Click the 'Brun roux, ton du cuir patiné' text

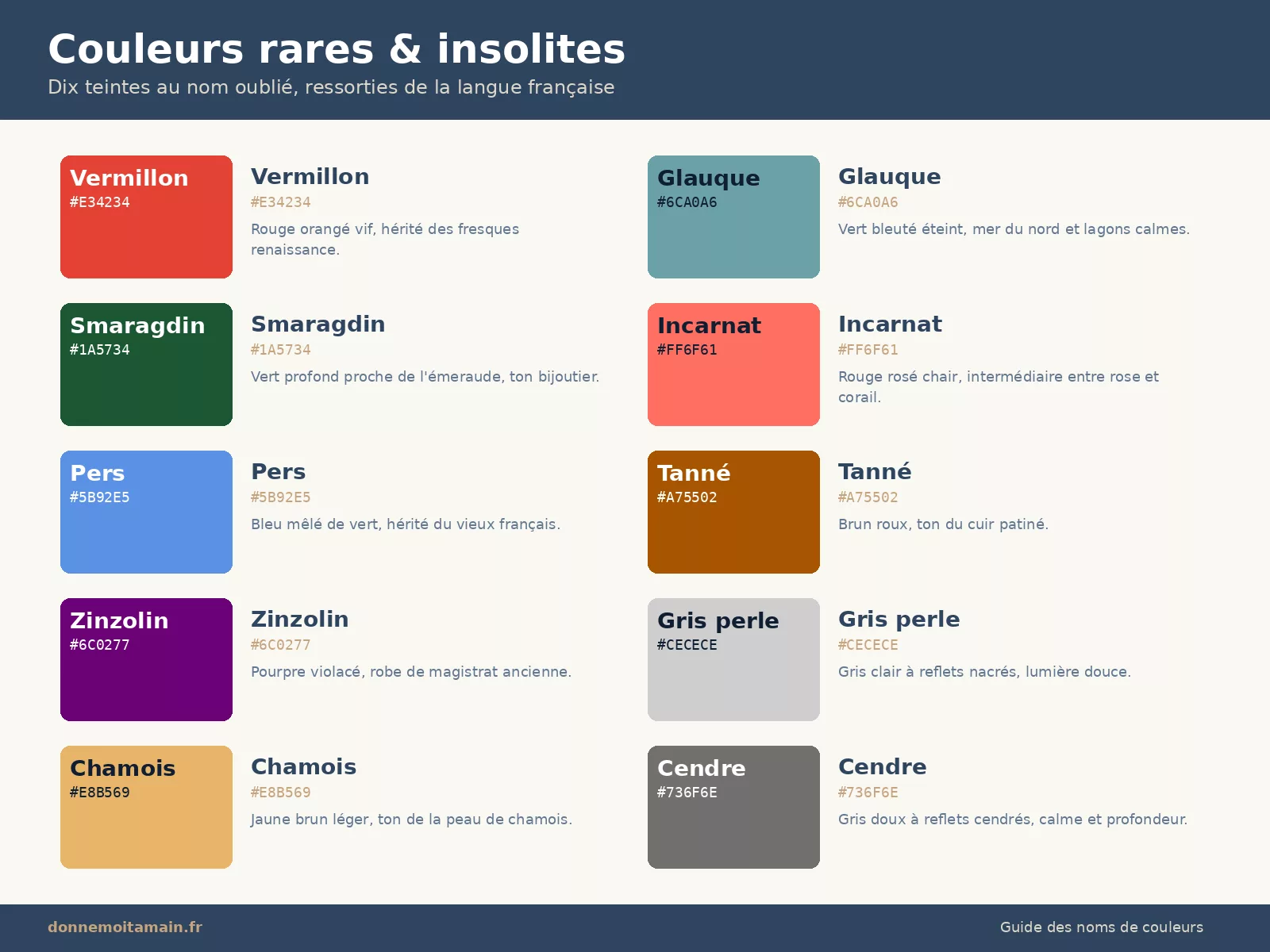pyautogui.click(x=943, y=524)
